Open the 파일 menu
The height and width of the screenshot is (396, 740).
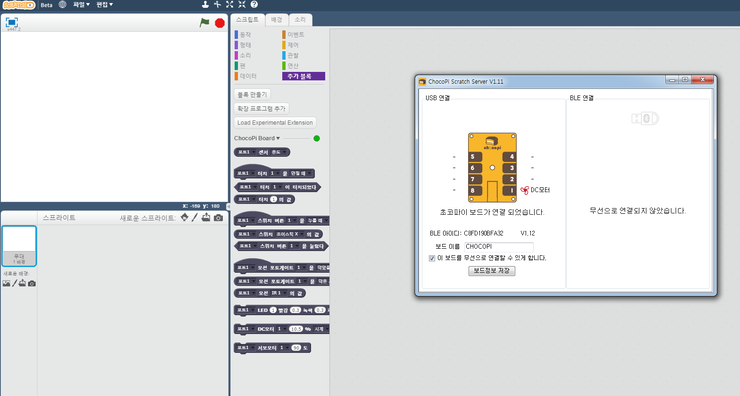pyautogui.click(x=81, y=5)
